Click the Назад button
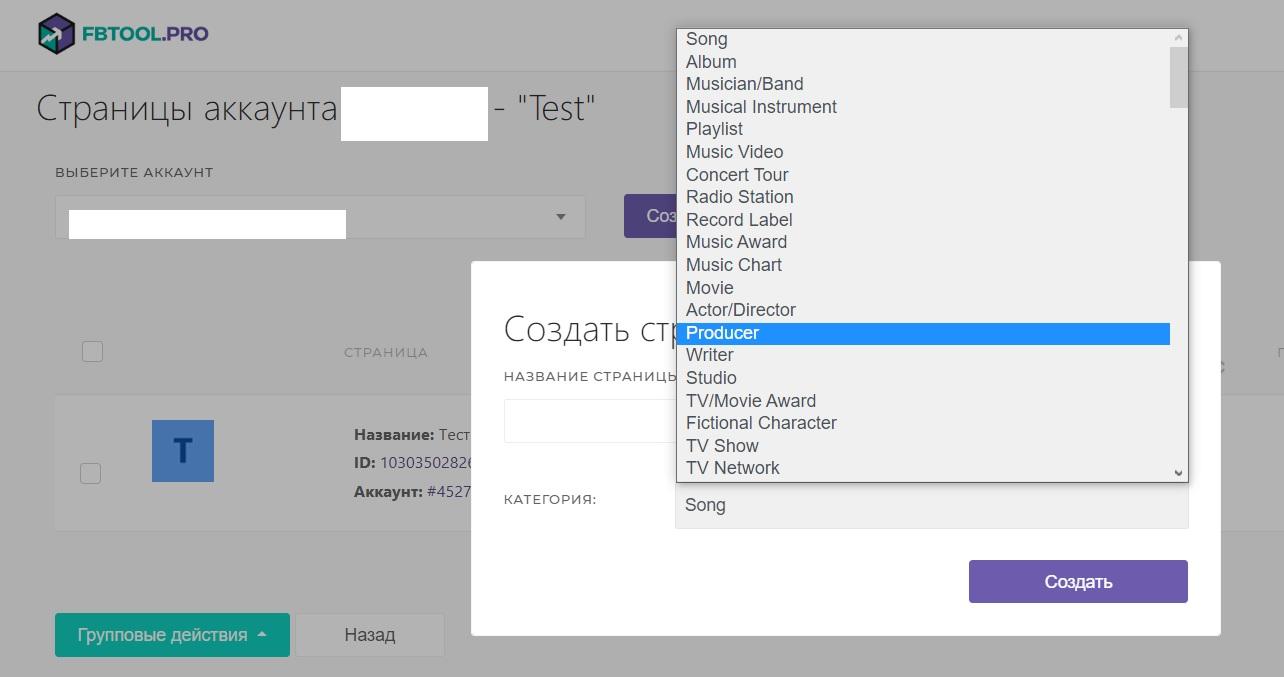Viewport: 1284px width, 677px height. click(x=369, y=635)
